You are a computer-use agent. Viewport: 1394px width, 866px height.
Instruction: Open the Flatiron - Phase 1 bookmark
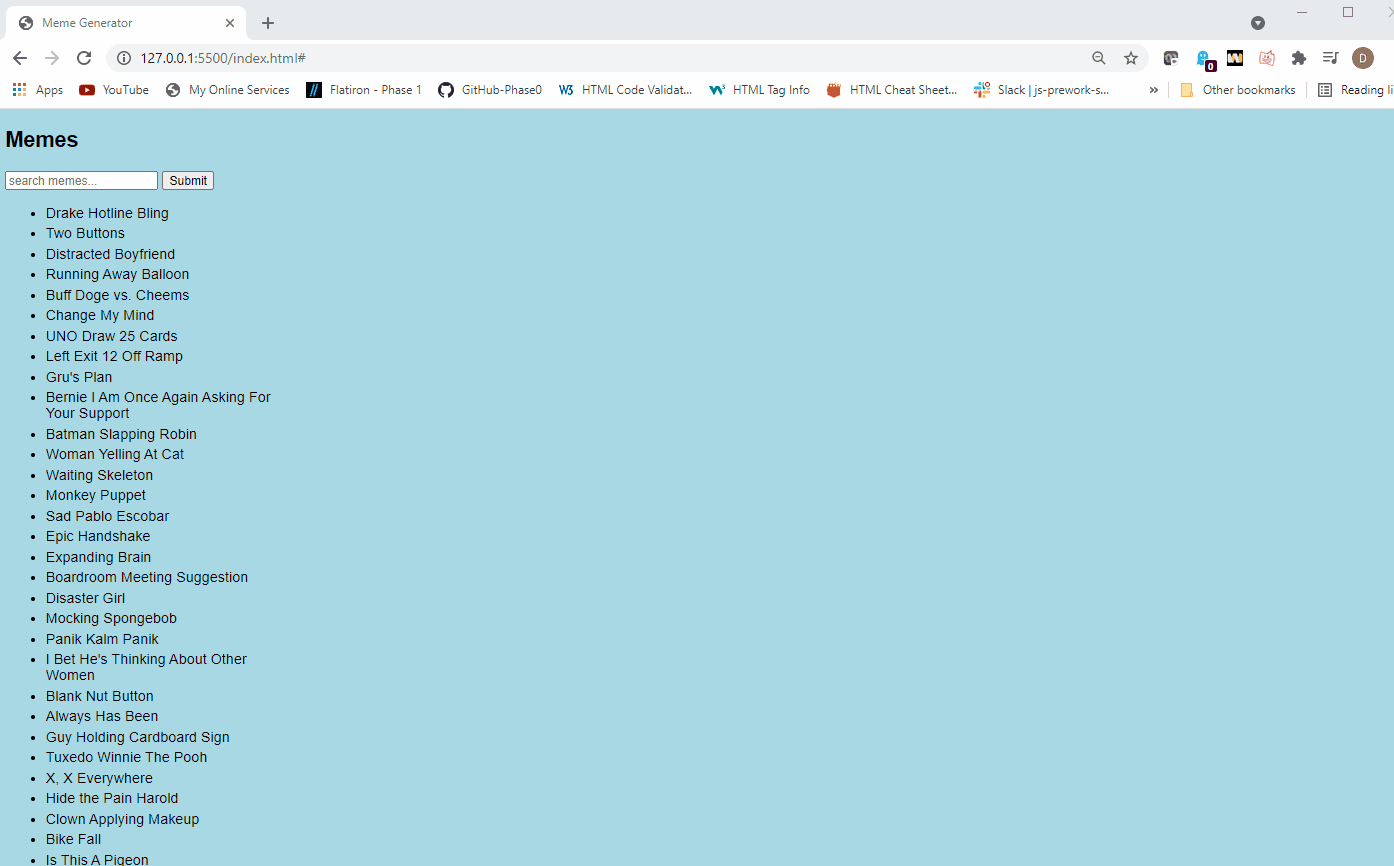[x=364, y=90]
